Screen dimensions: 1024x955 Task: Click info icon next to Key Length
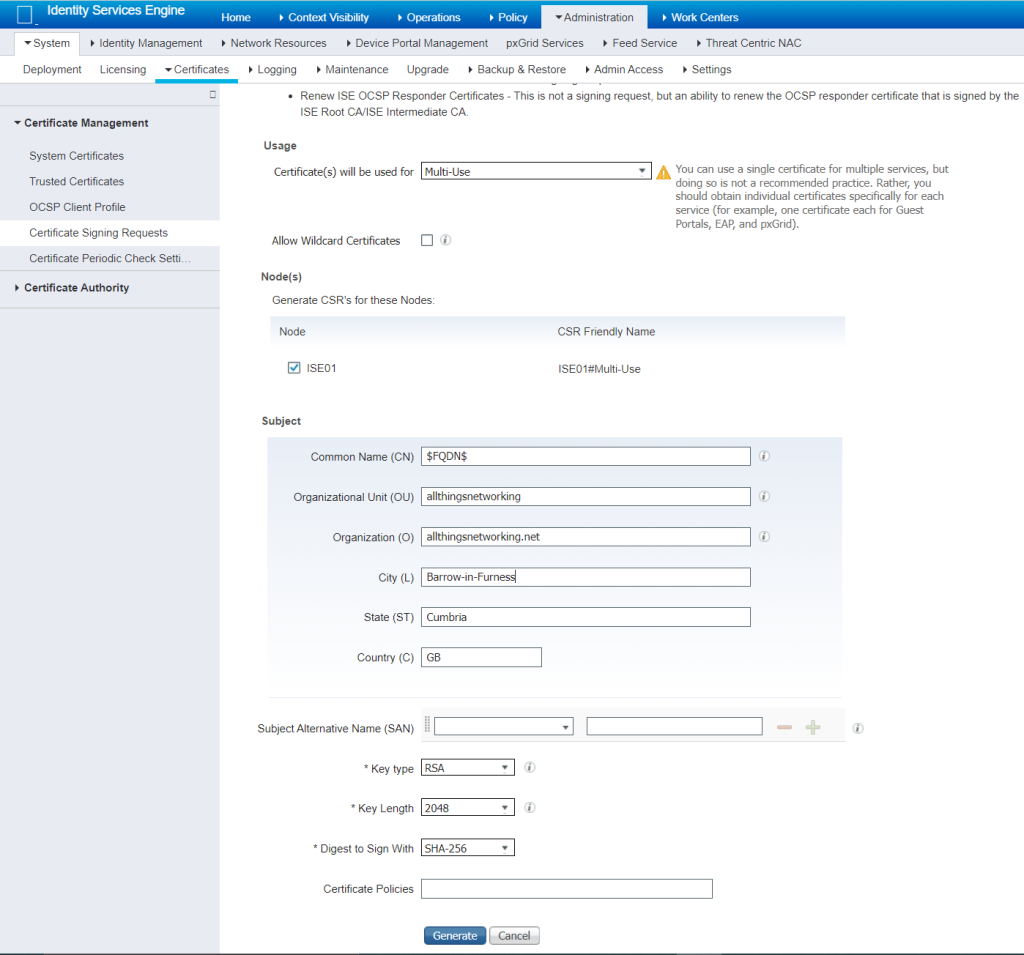(x=530, y=808)
